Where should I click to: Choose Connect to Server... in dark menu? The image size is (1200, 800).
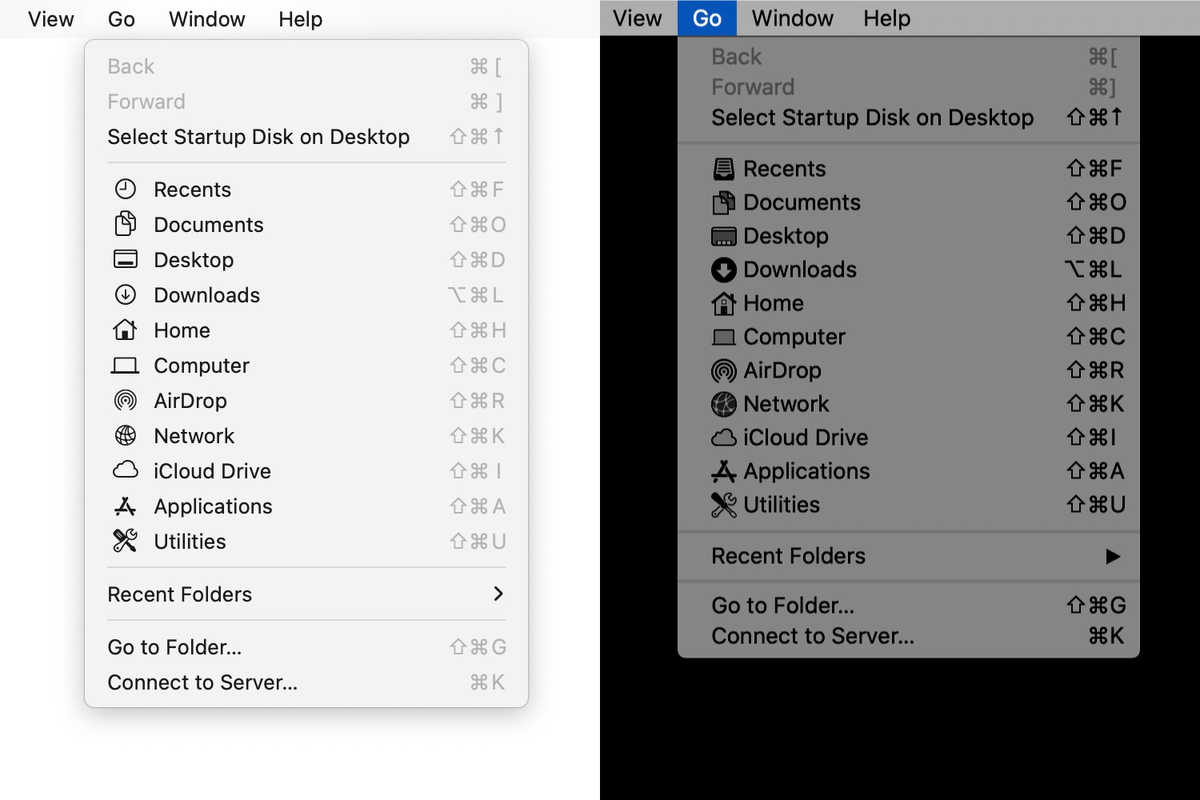(x=908, y=636)
